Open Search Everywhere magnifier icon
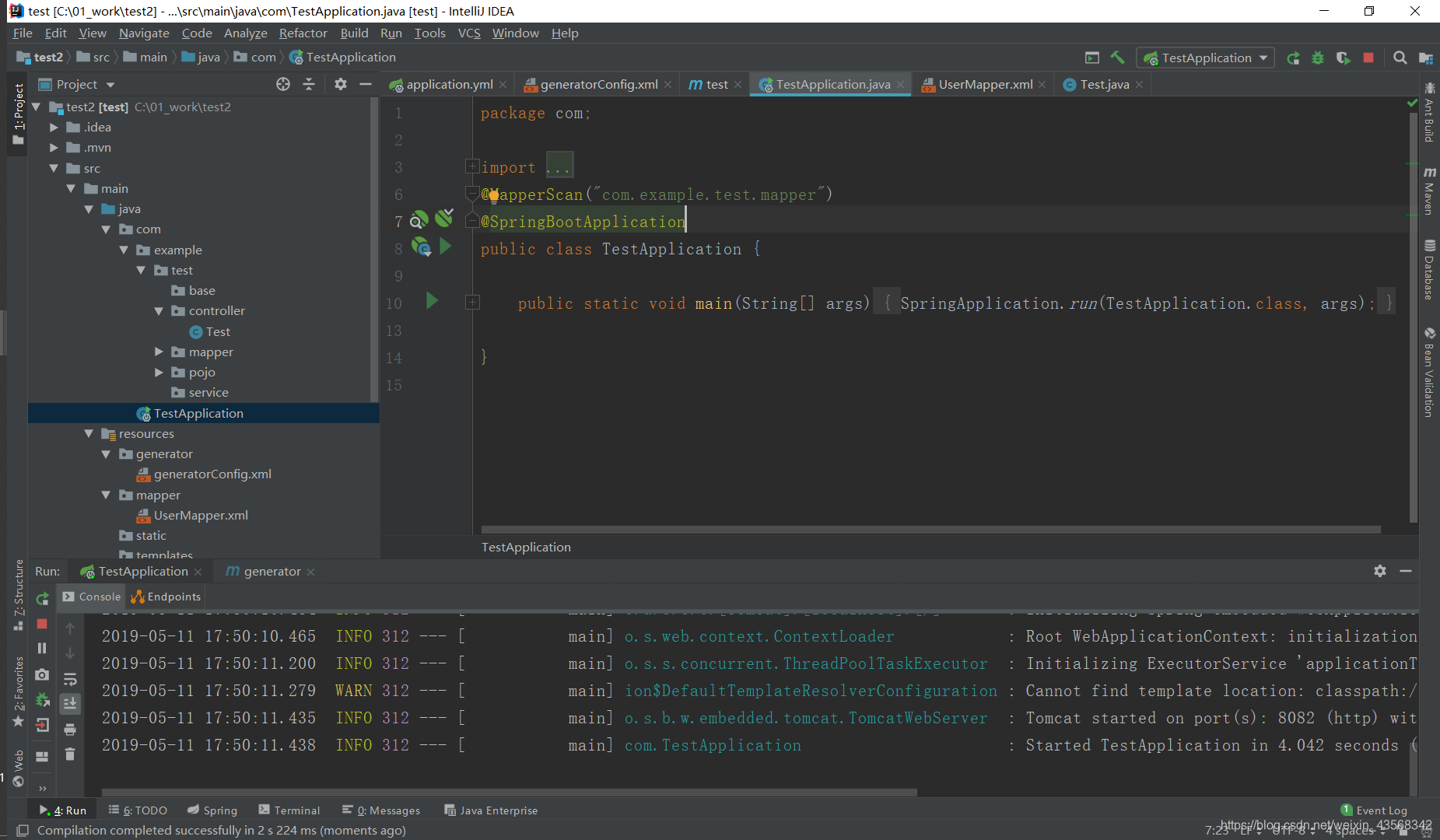Viewport: 1440px width, 840px height. 1400,58
